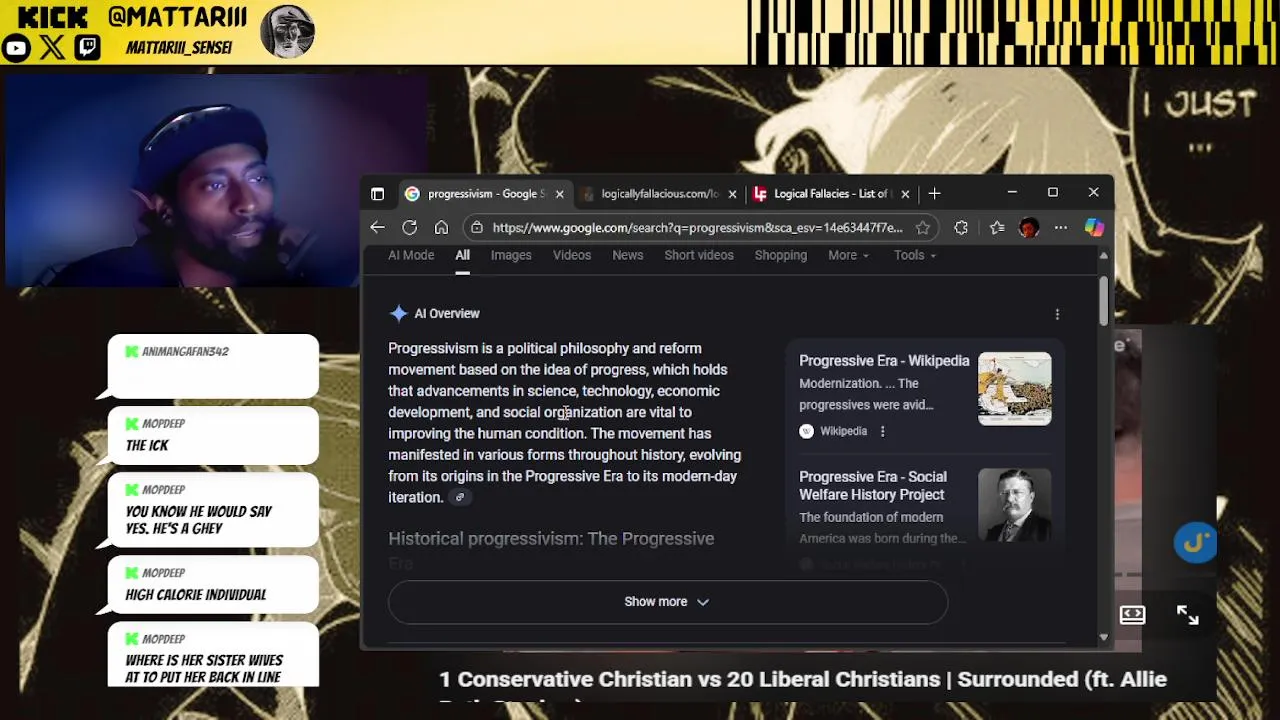This screenshot has height=720, width=1280.
Task: Select the AI Mode search tab
Action: point(411,255)
